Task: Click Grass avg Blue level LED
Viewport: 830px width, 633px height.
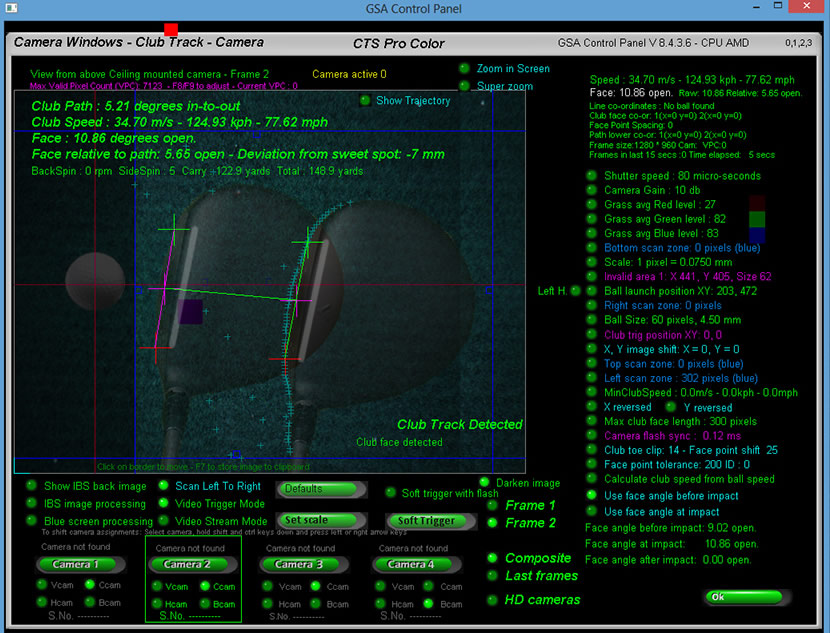Action: click(592, 233)
